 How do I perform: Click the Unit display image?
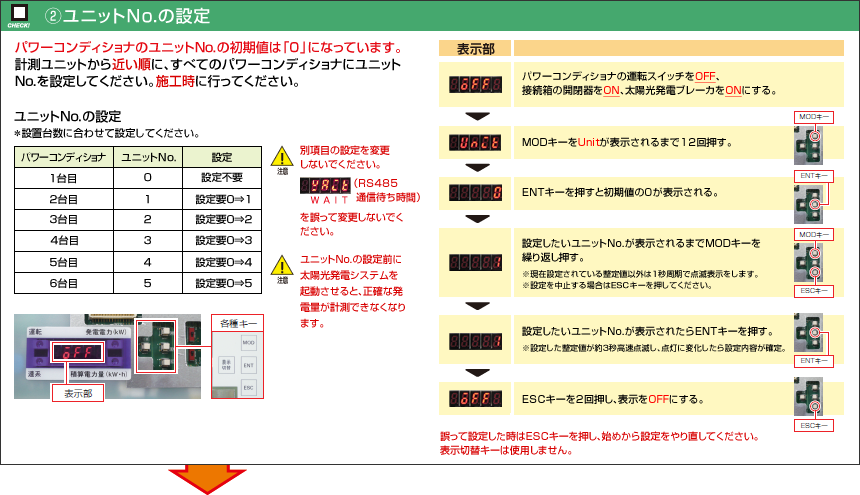click(476, 143)
